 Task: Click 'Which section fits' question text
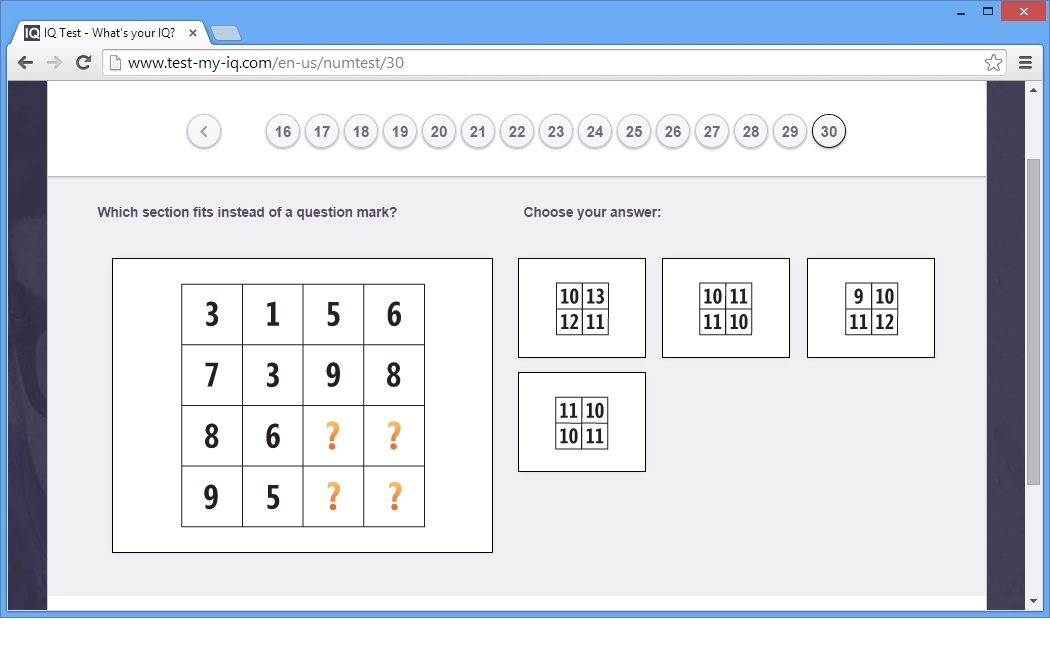click(x=247, y=212)
